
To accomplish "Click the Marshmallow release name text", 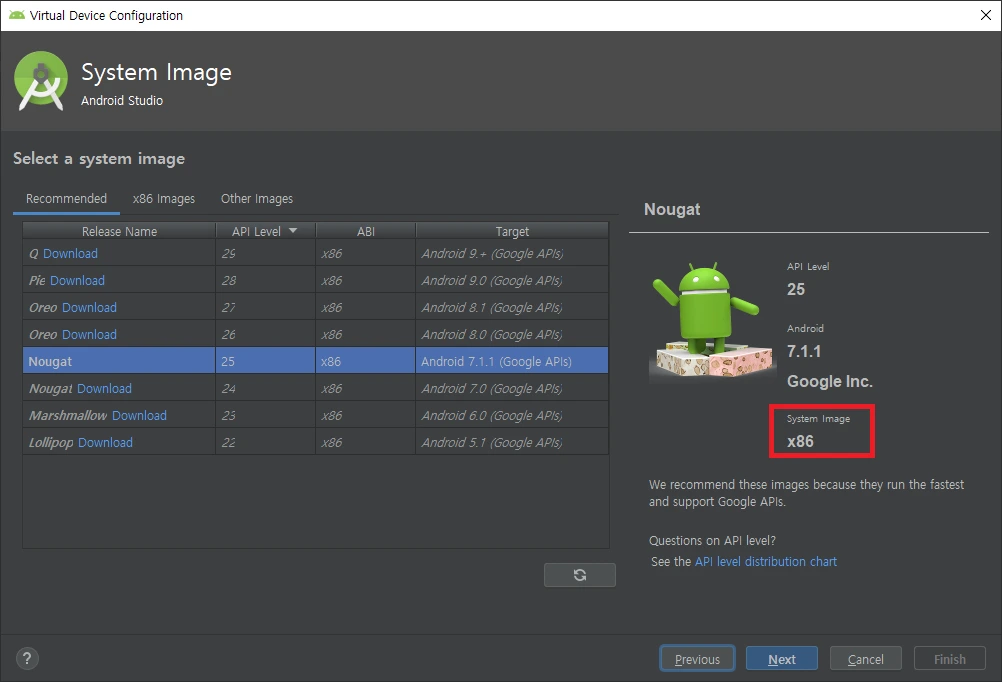I will (x=68, y=415).
